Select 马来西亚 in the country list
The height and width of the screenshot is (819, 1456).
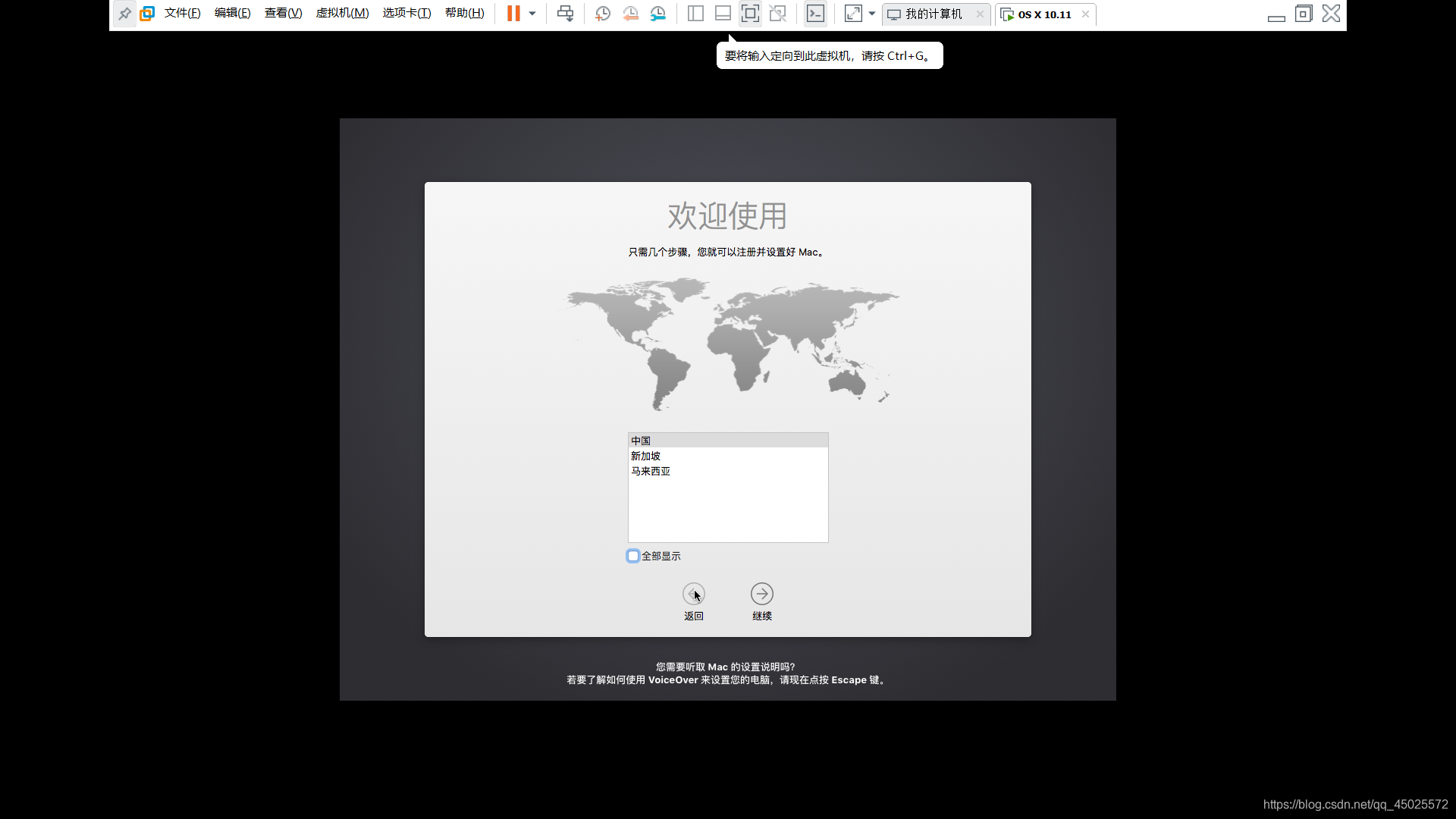point(651,471)
